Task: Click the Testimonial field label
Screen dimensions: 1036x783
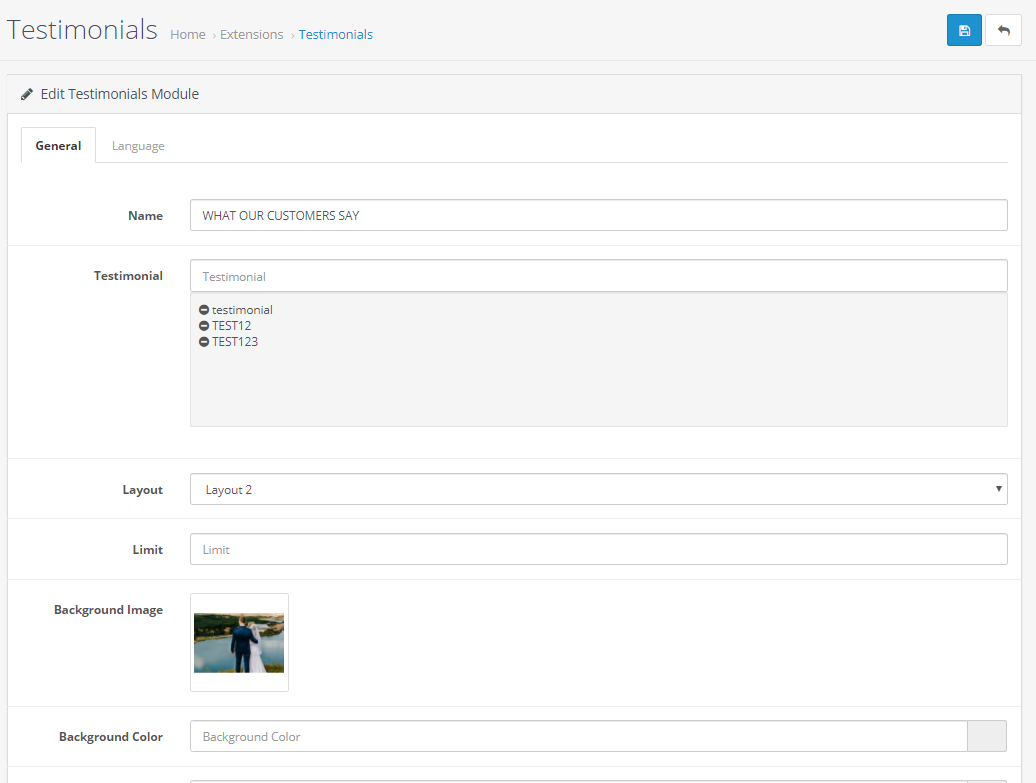Action: (x=128, y=276)
